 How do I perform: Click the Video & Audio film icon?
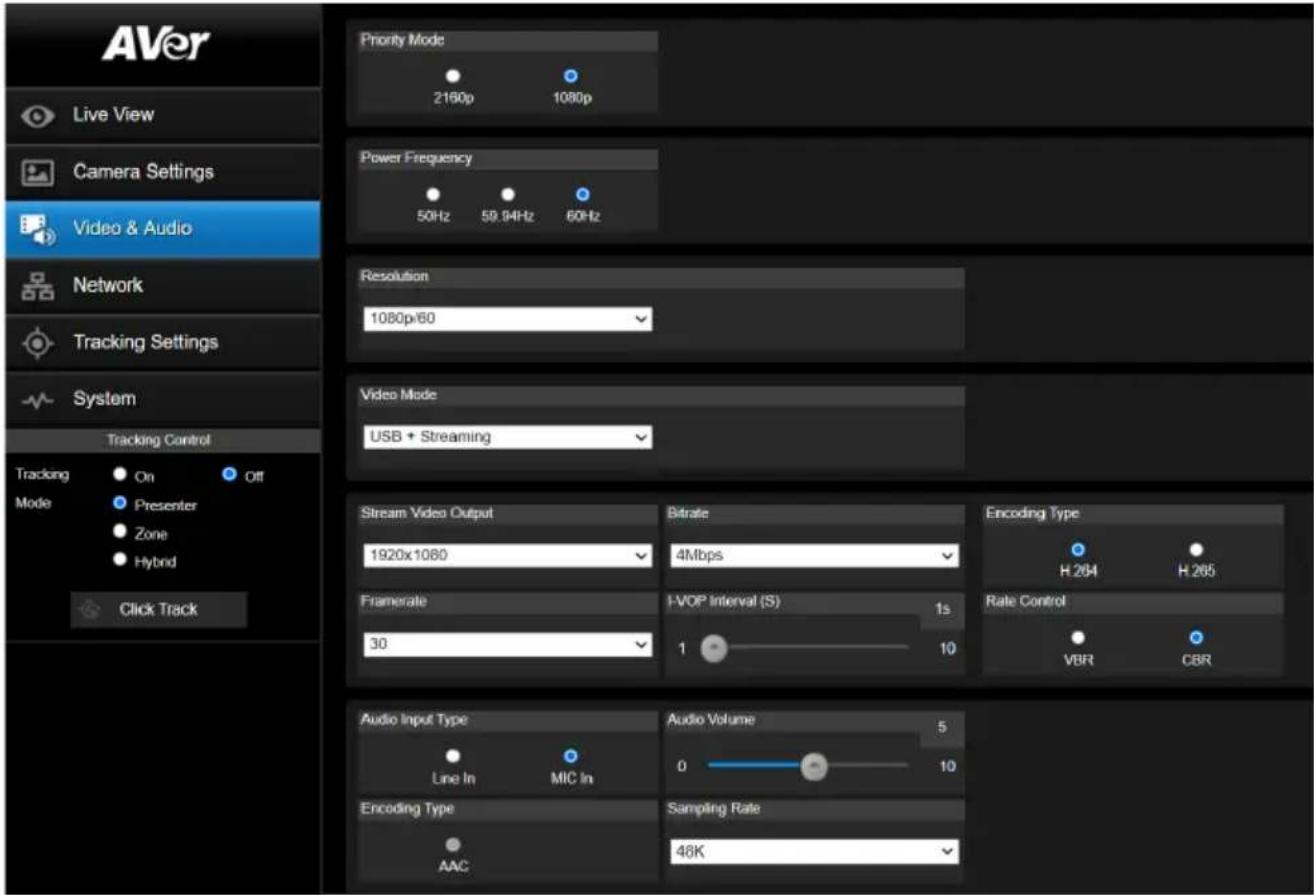tap(38, 229)
